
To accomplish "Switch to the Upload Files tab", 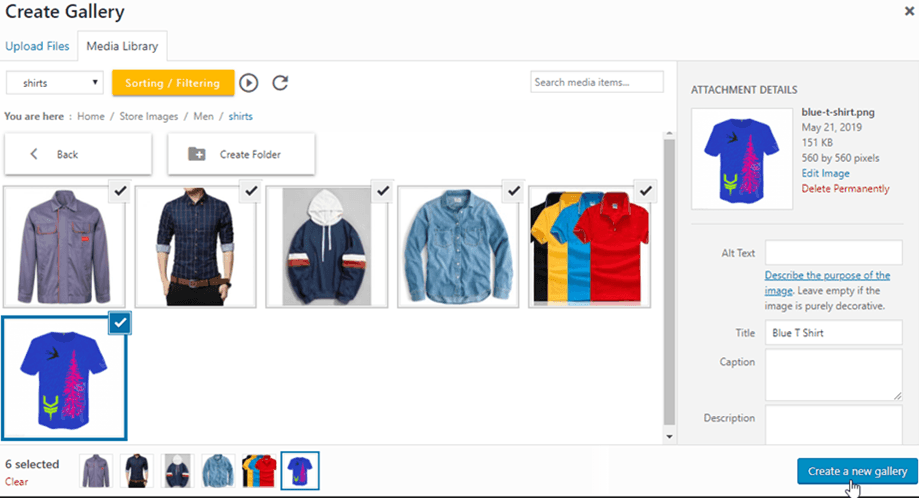I will [x=37, y=46].
